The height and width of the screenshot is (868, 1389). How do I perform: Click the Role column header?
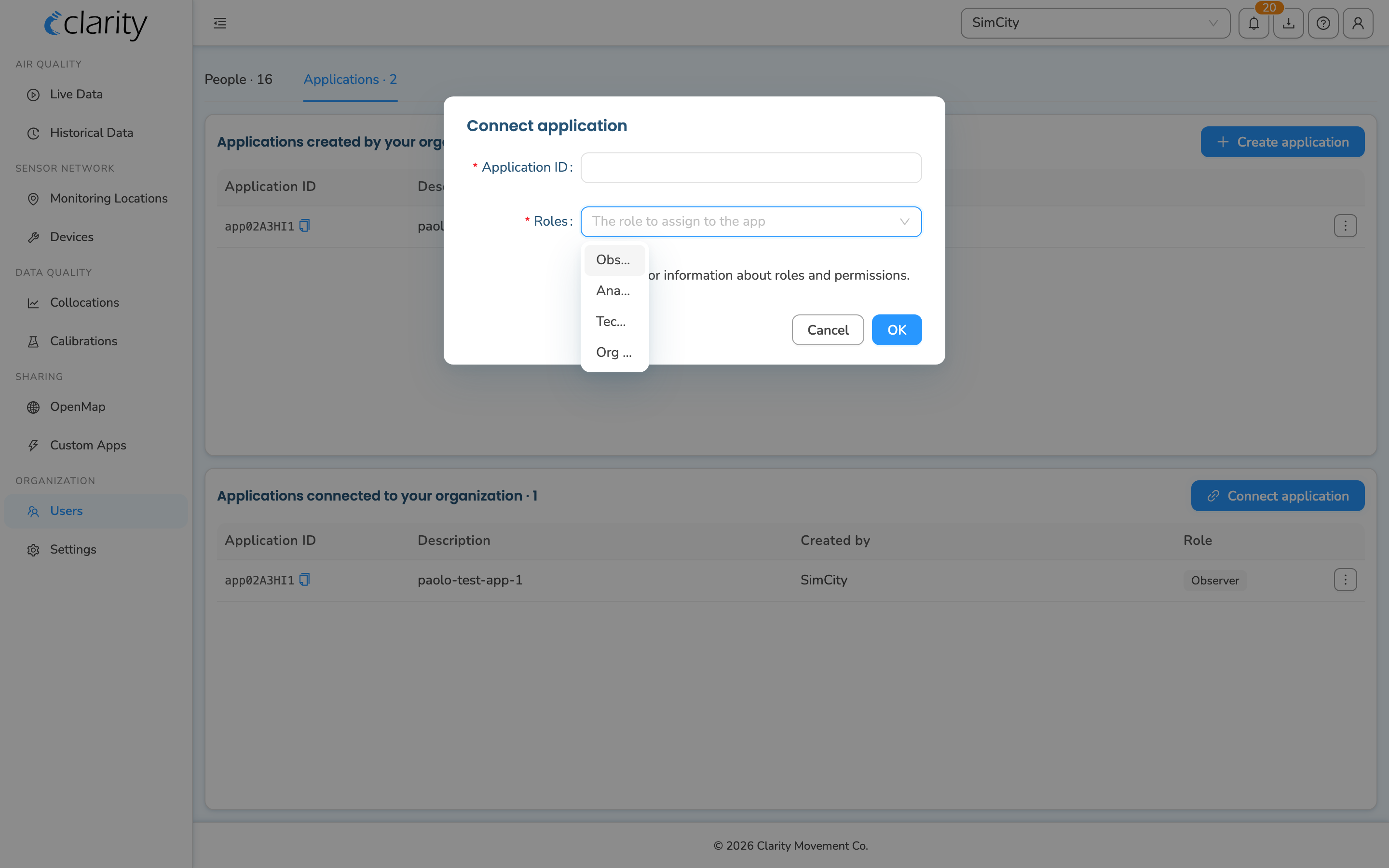pyautogui.click(x=1198, y=540)
